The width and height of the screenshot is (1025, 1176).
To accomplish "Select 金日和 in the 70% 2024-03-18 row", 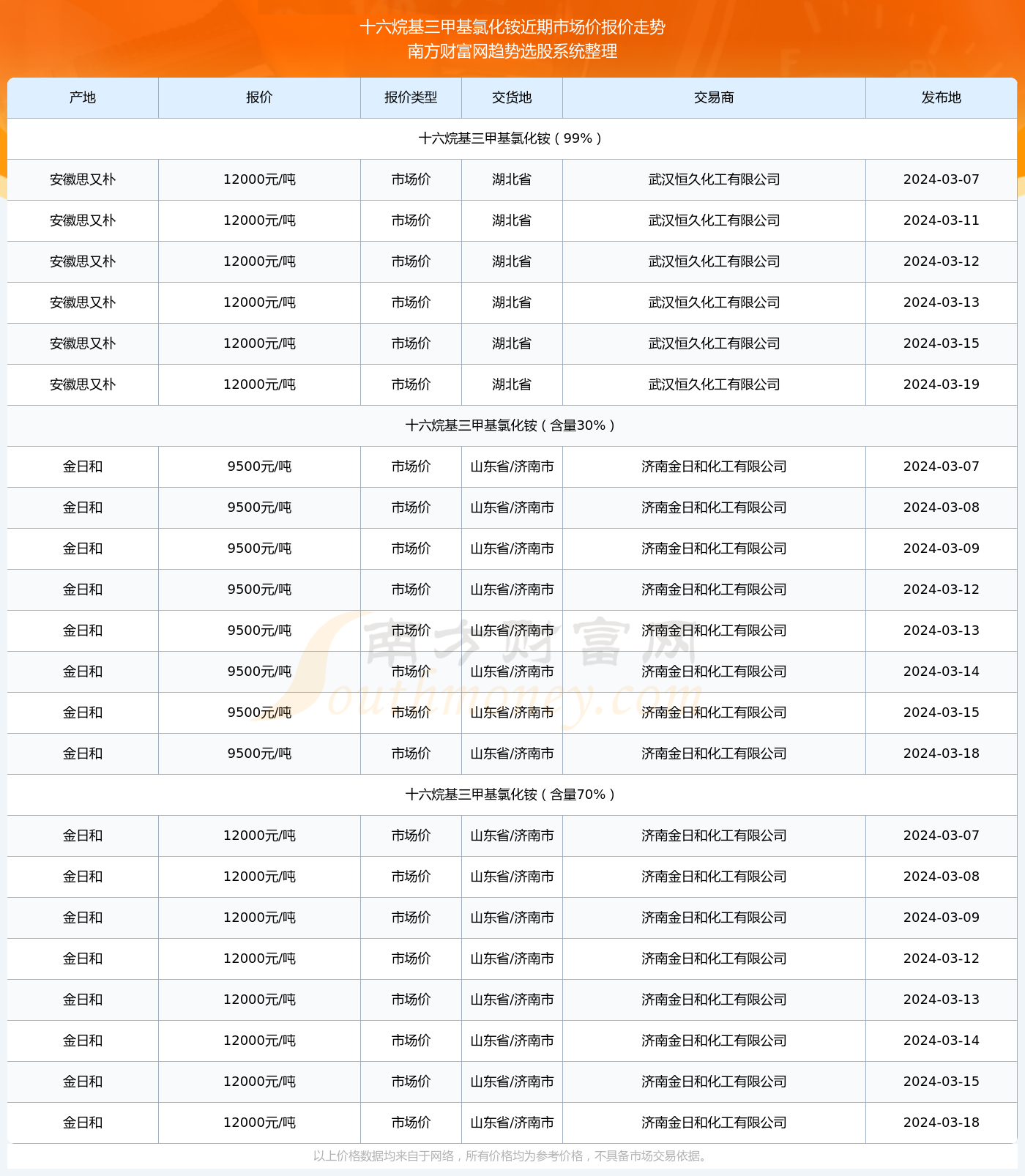I will pyautogui.click(x=83, y=1123).
